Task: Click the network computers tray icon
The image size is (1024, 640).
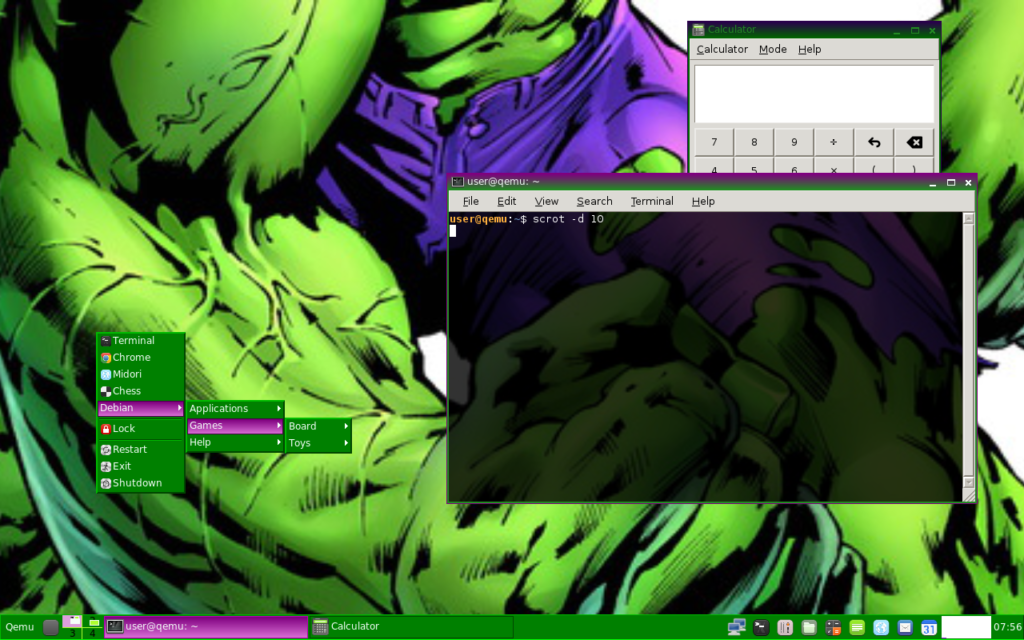Action: point(737,627)
